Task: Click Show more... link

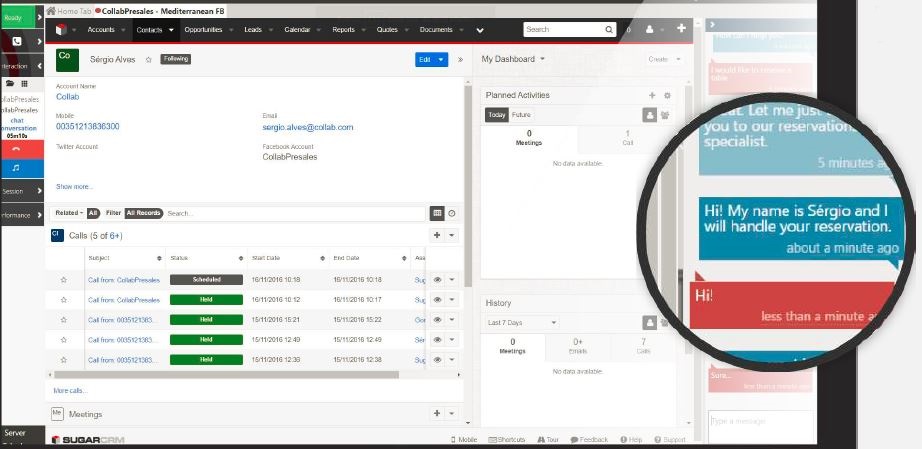Action: click(74, 186)
